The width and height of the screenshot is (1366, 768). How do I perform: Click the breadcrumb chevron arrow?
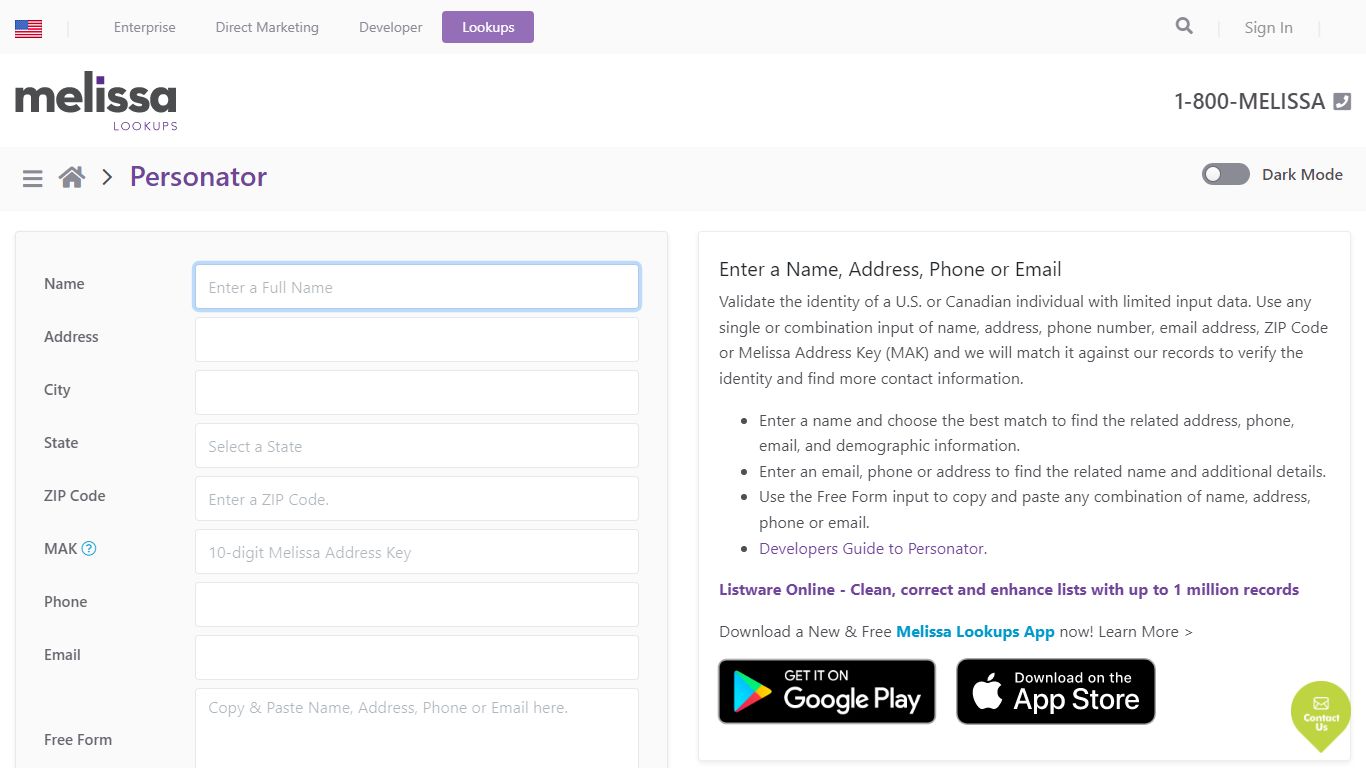107,177
